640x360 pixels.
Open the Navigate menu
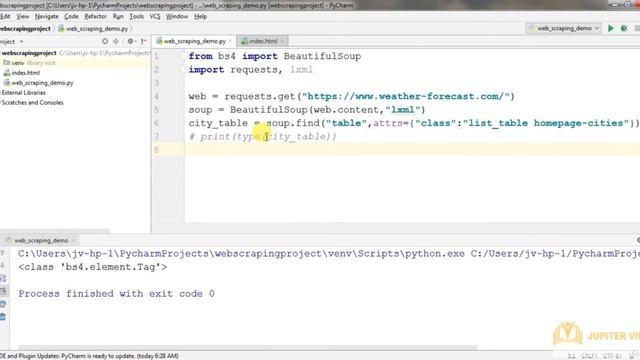coord(47,16)
